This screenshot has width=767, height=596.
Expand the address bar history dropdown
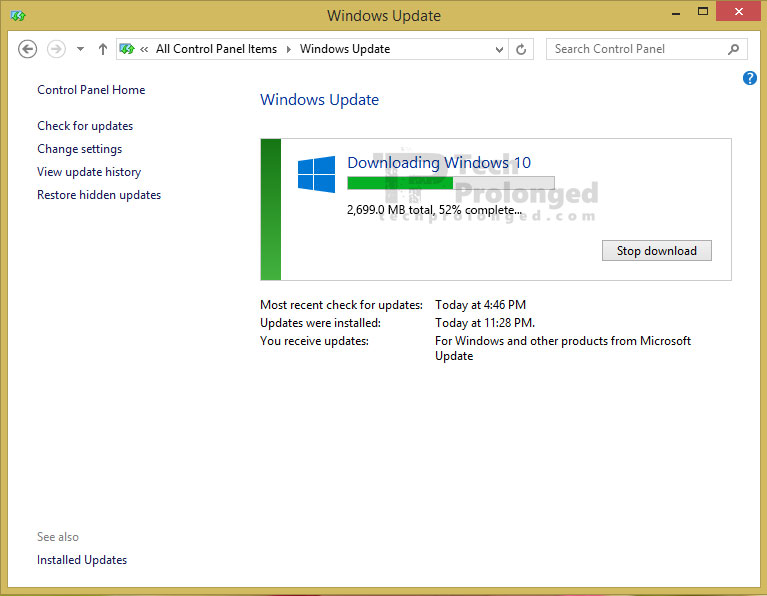pyautogui.click(x=499, y=49)
